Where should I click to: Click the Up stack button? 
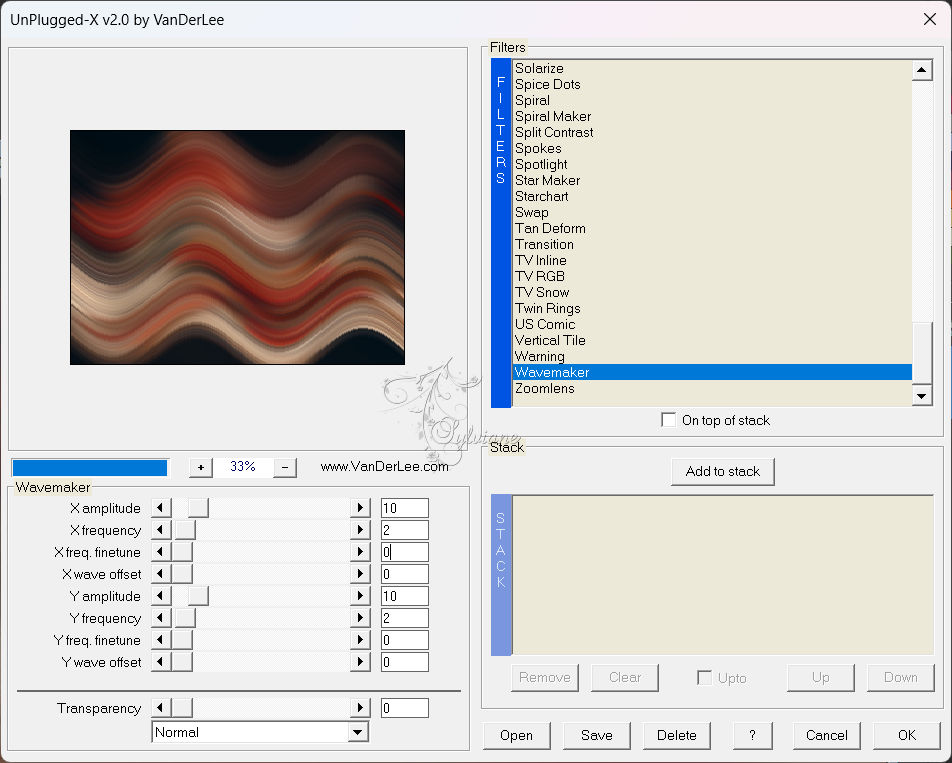click(x=821, y=677)
